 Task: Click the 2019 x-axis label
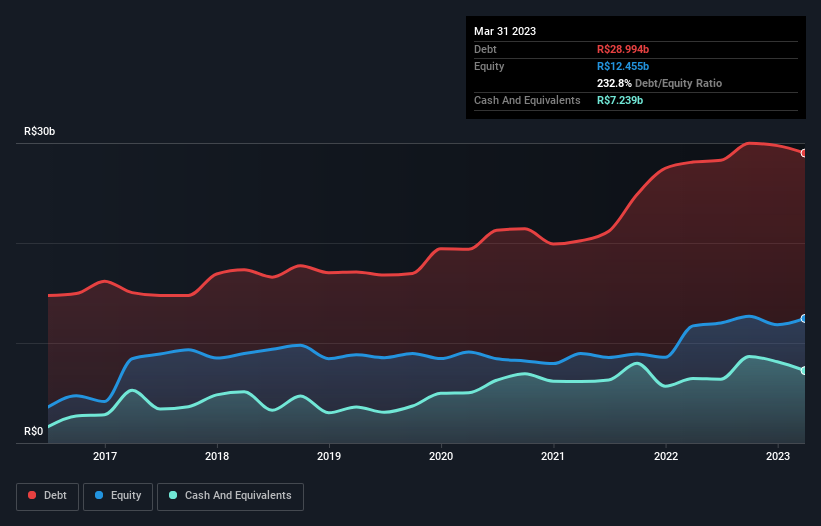[329, 456]
